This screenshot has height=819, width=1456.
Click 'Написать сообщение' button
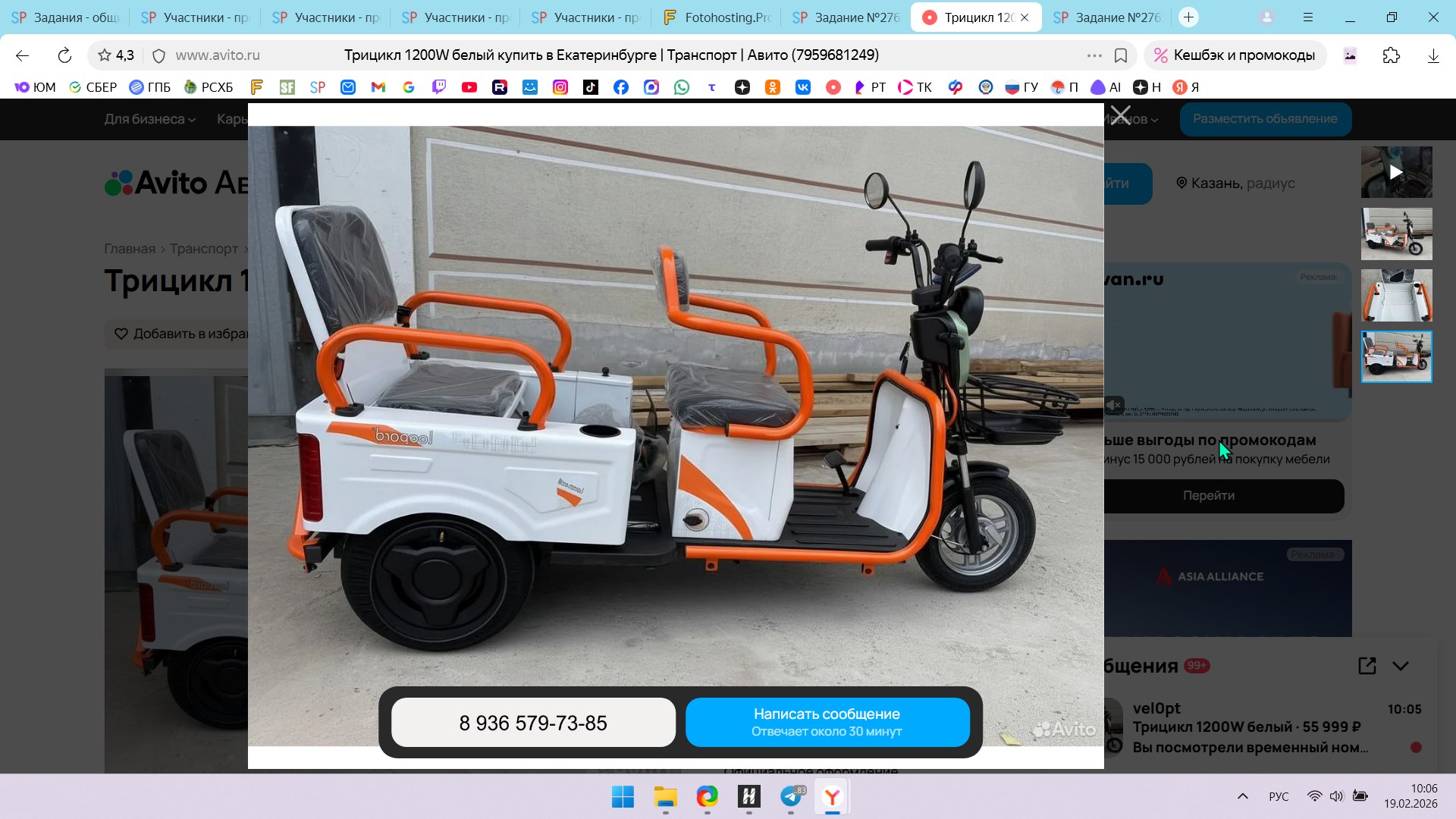tap(827, 722)
